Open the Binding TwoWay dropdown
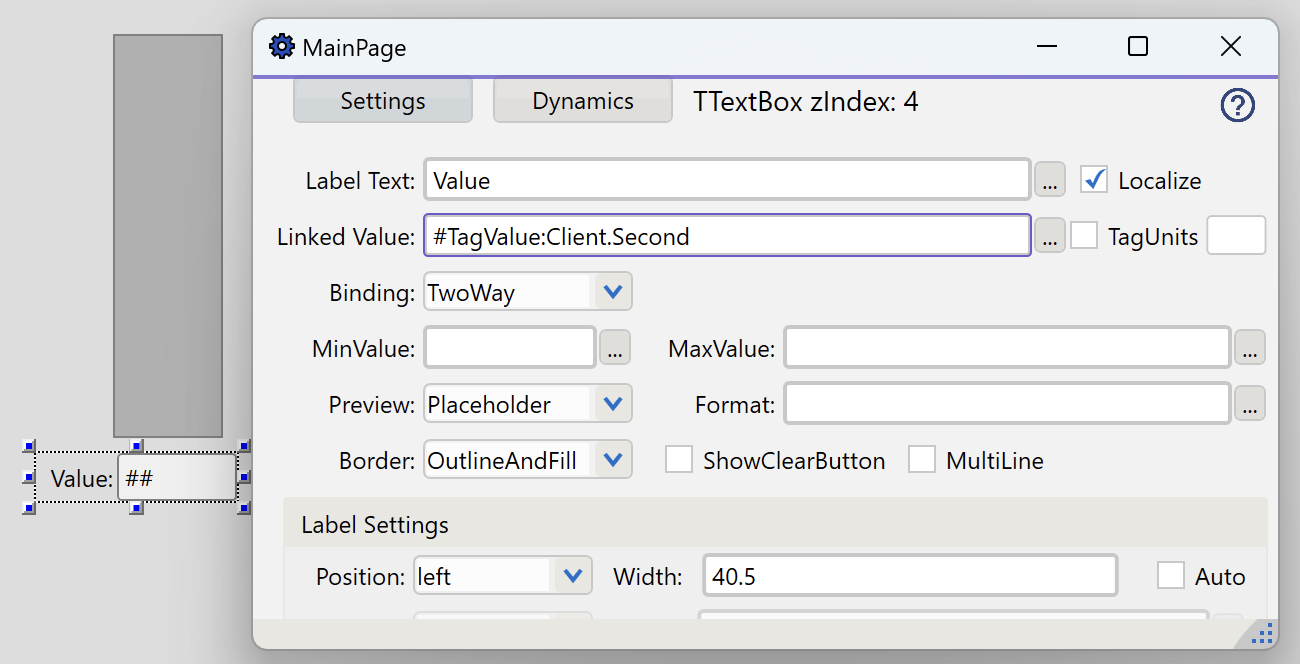This screenshot has height=664, width=1300. click(613, 293)
